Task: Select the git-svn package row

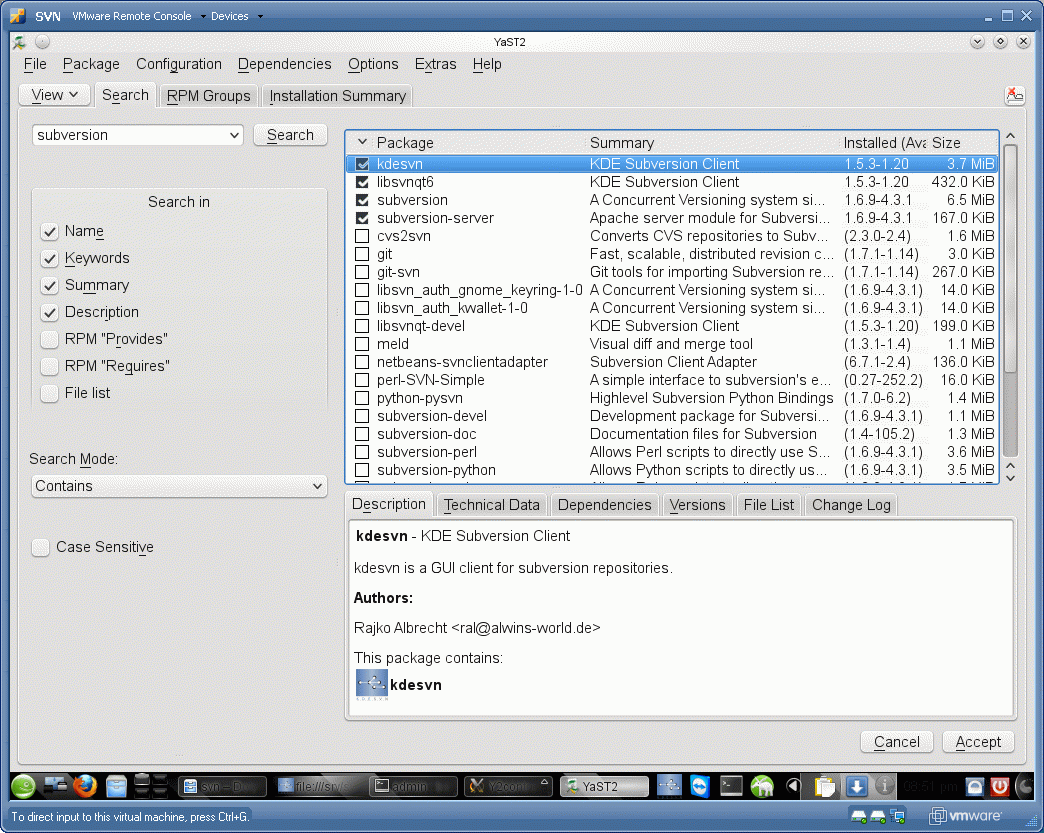Action: click(672, 272)
